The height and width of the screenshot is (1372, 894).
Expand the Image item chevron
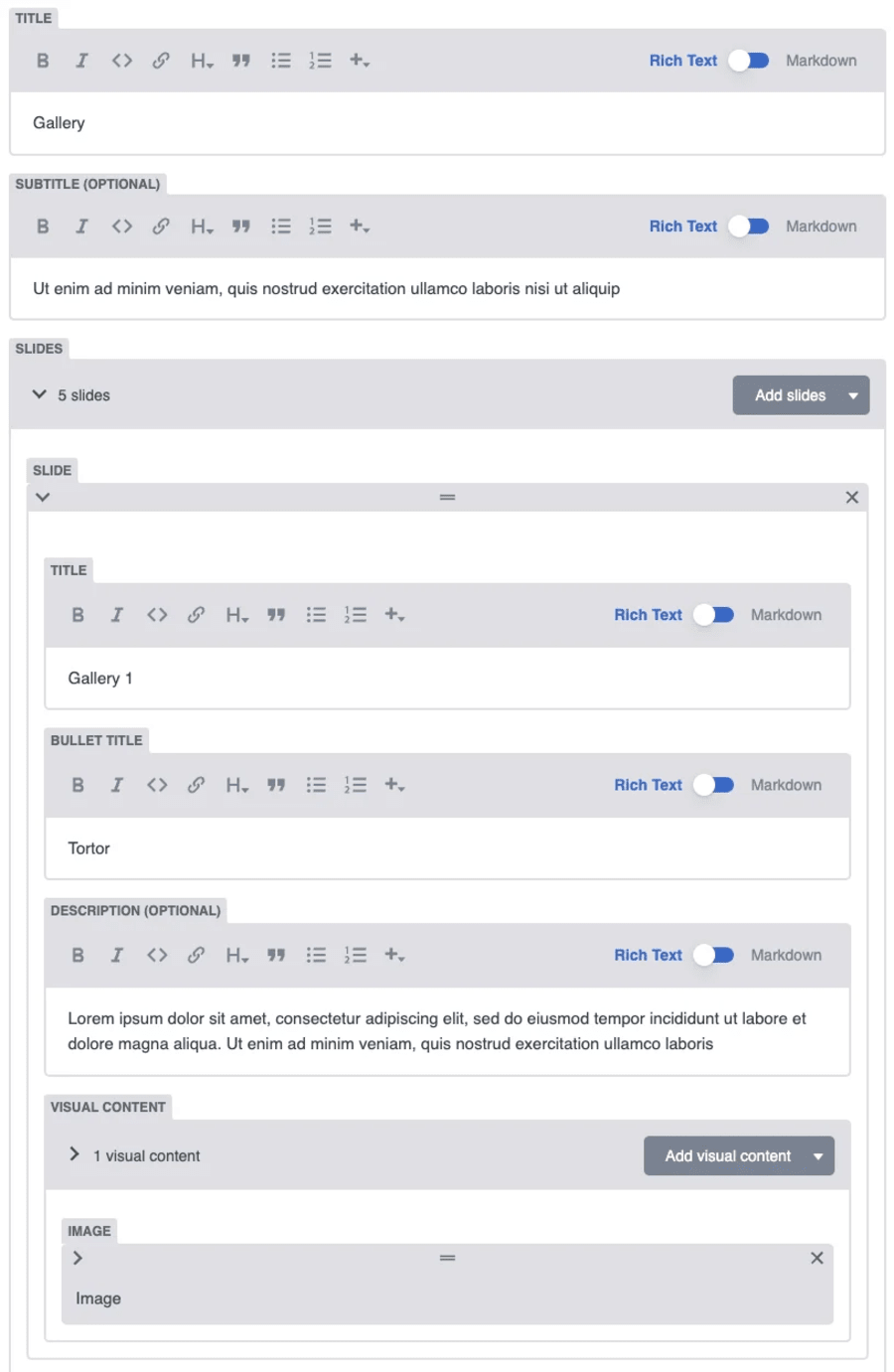(77, 1258)
